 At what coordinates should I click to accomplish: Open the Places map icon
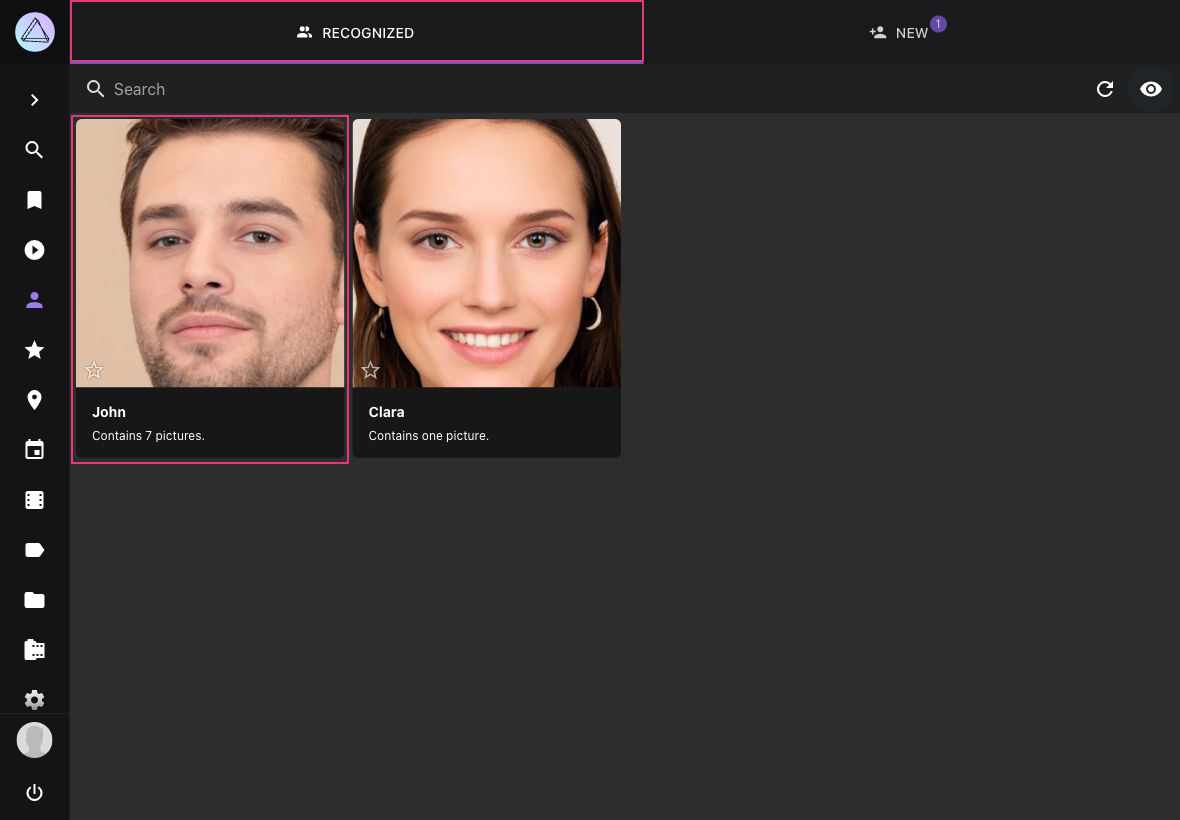coord(35,400)
